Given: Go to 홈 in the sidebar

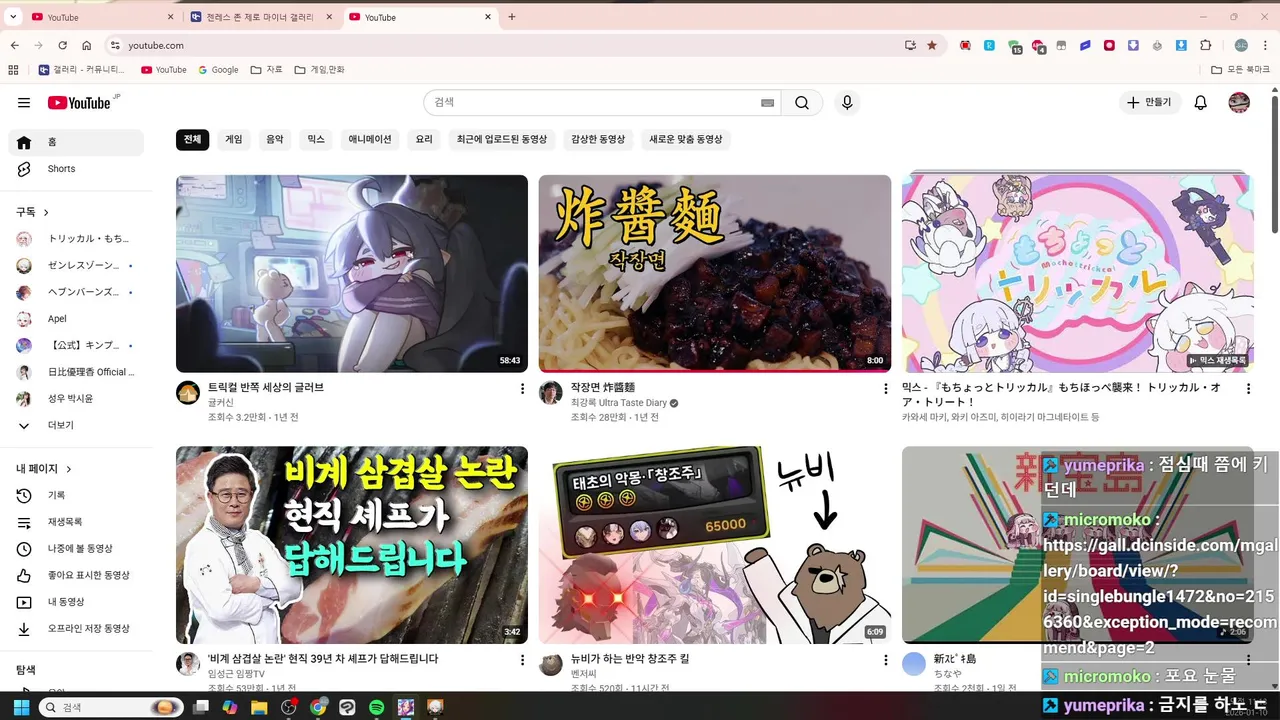Looking at the screenshot, I should click(76, 142).
